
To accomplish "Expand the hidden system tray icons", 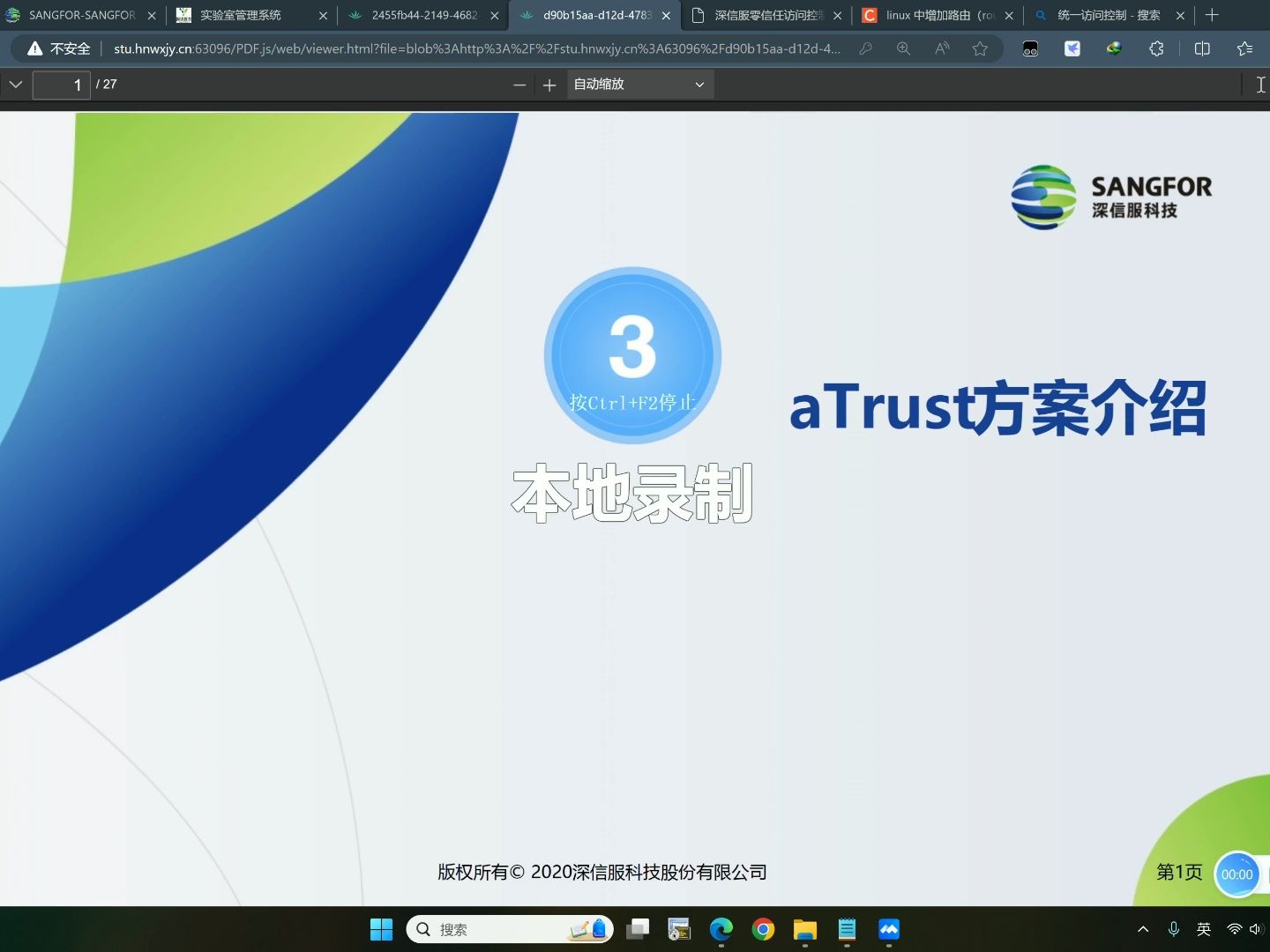I will pos(1143,929).
